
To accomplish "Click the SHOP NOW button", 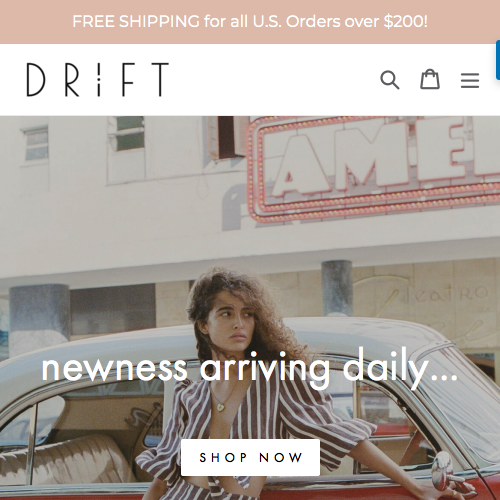I will 250,457.
